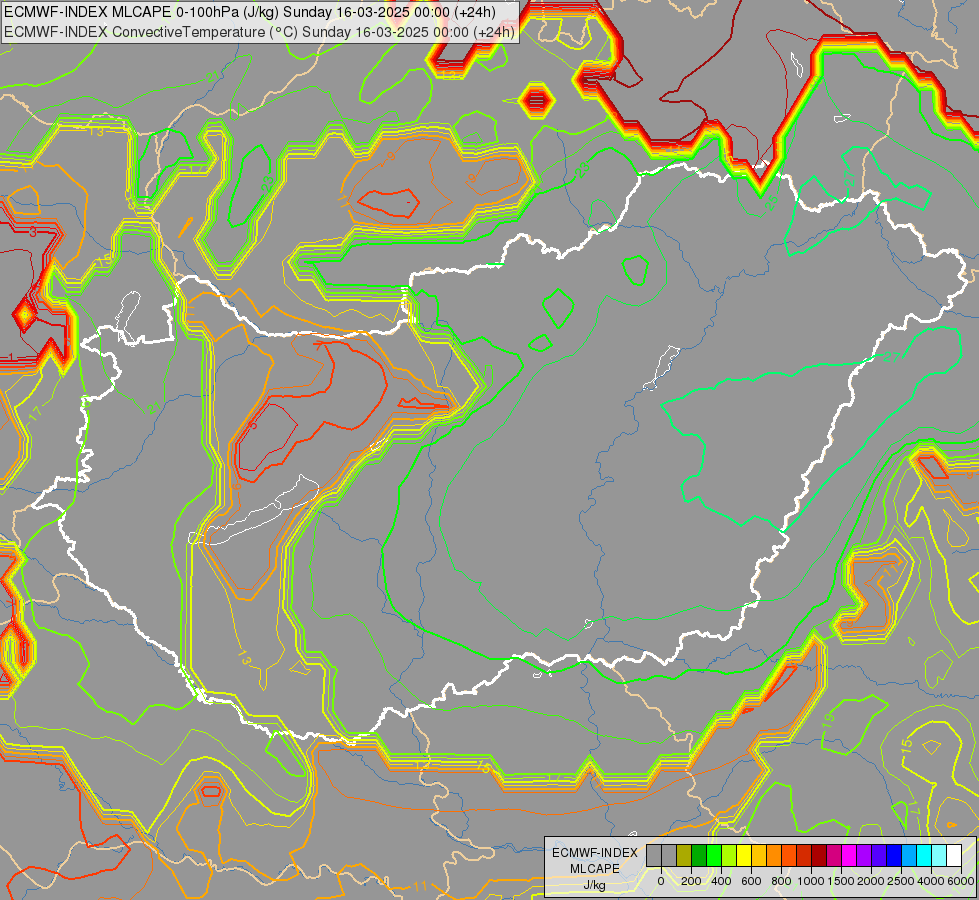Click the legend value 0
Screen dimensions: 979x900
(661, 881)
